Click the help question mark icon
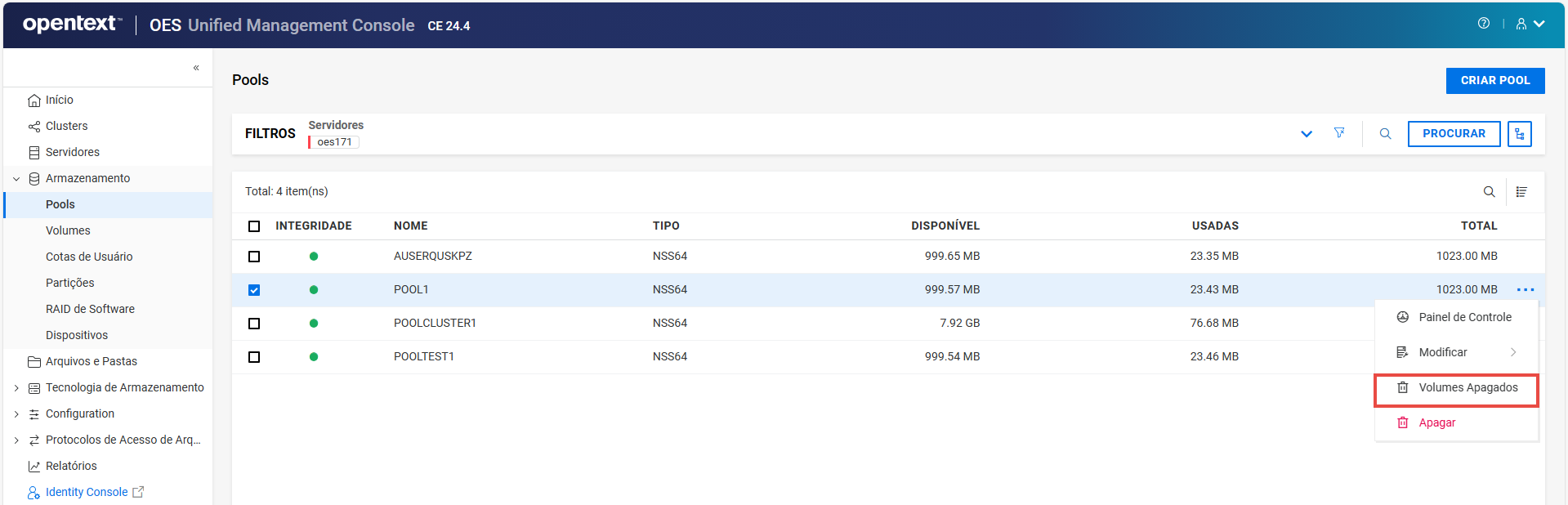The height and width of the screenshot is (505, 1568). click(x=1483, y=24)
